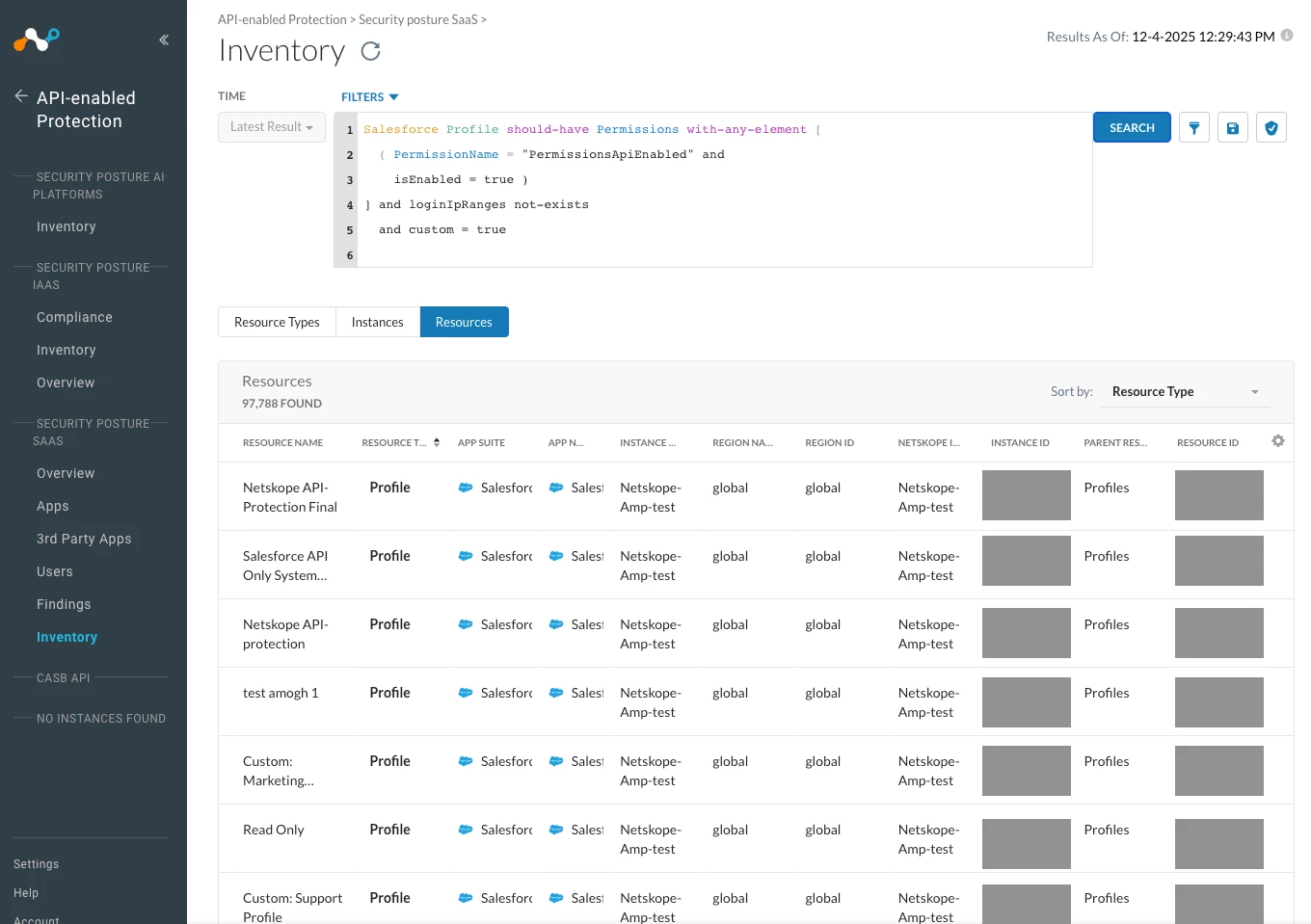Open Inventory under Security Posture IaaS
The height and width of the screenshot is (924, 1311).
pos(67,350)
